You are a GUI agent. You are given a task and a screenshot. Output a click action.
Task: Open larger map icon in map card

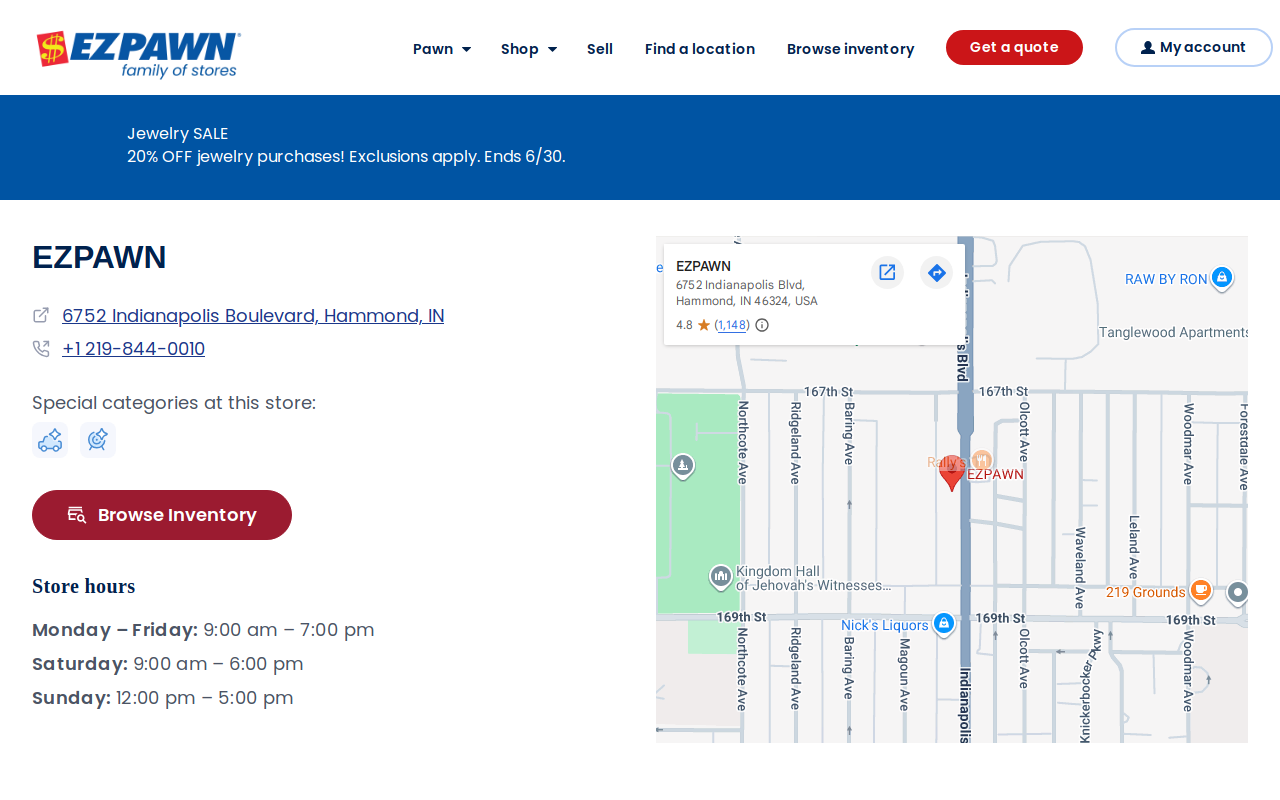[x=887, y=272]
